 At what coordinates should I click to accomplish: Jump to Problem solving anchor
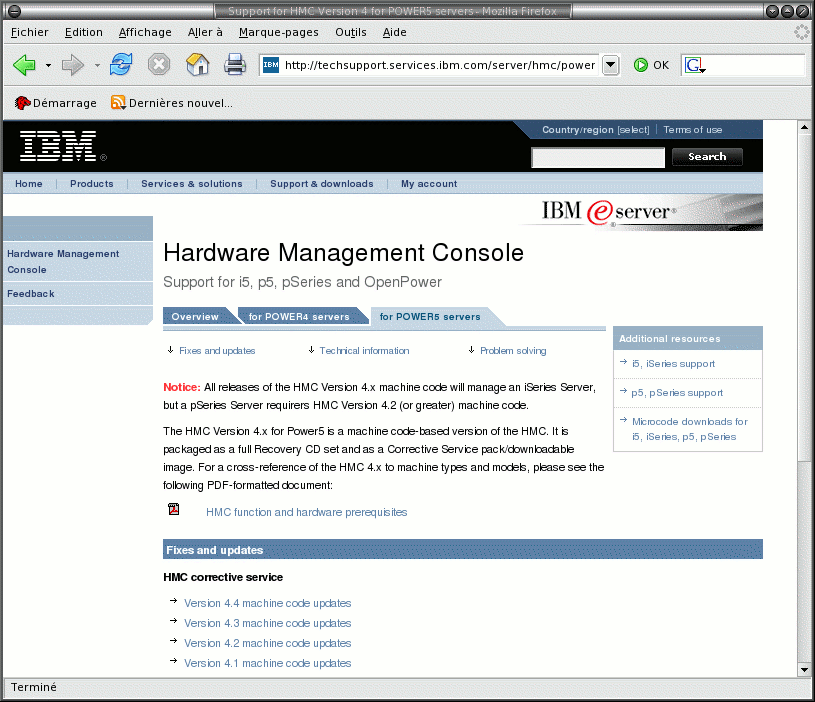tap(513, 351)
